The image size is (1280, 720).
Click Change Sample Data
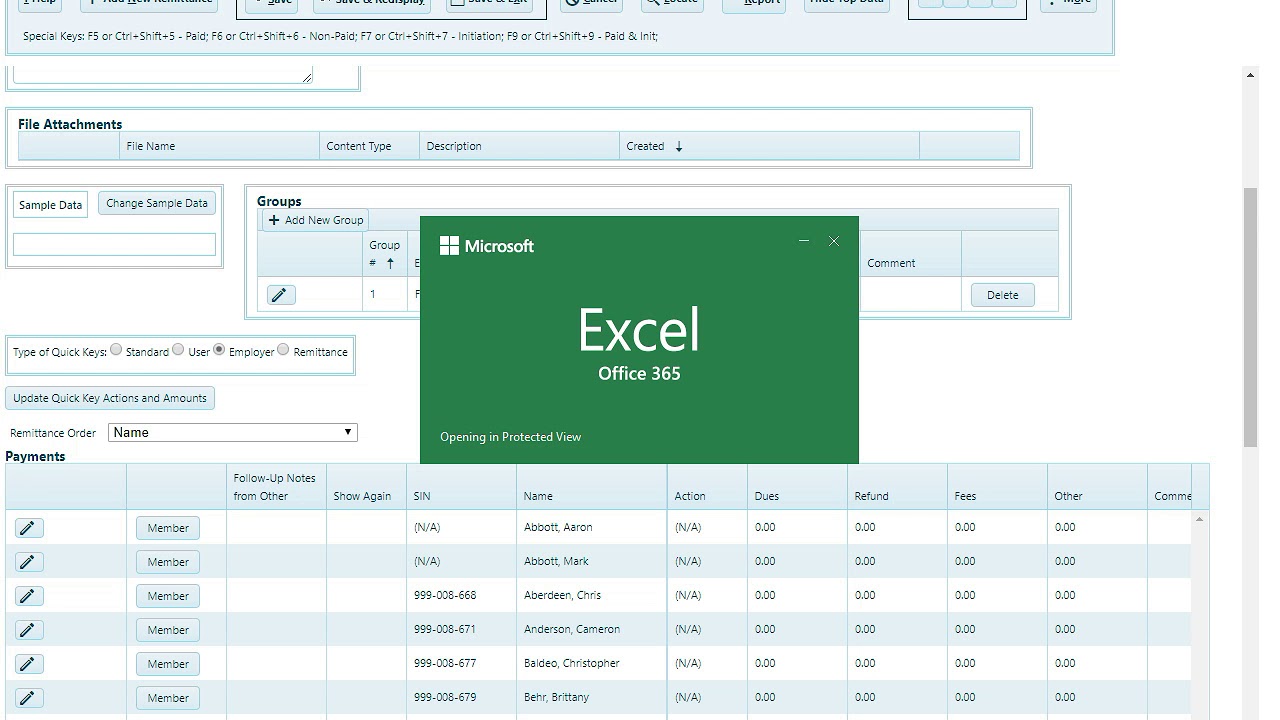(157, 203)
